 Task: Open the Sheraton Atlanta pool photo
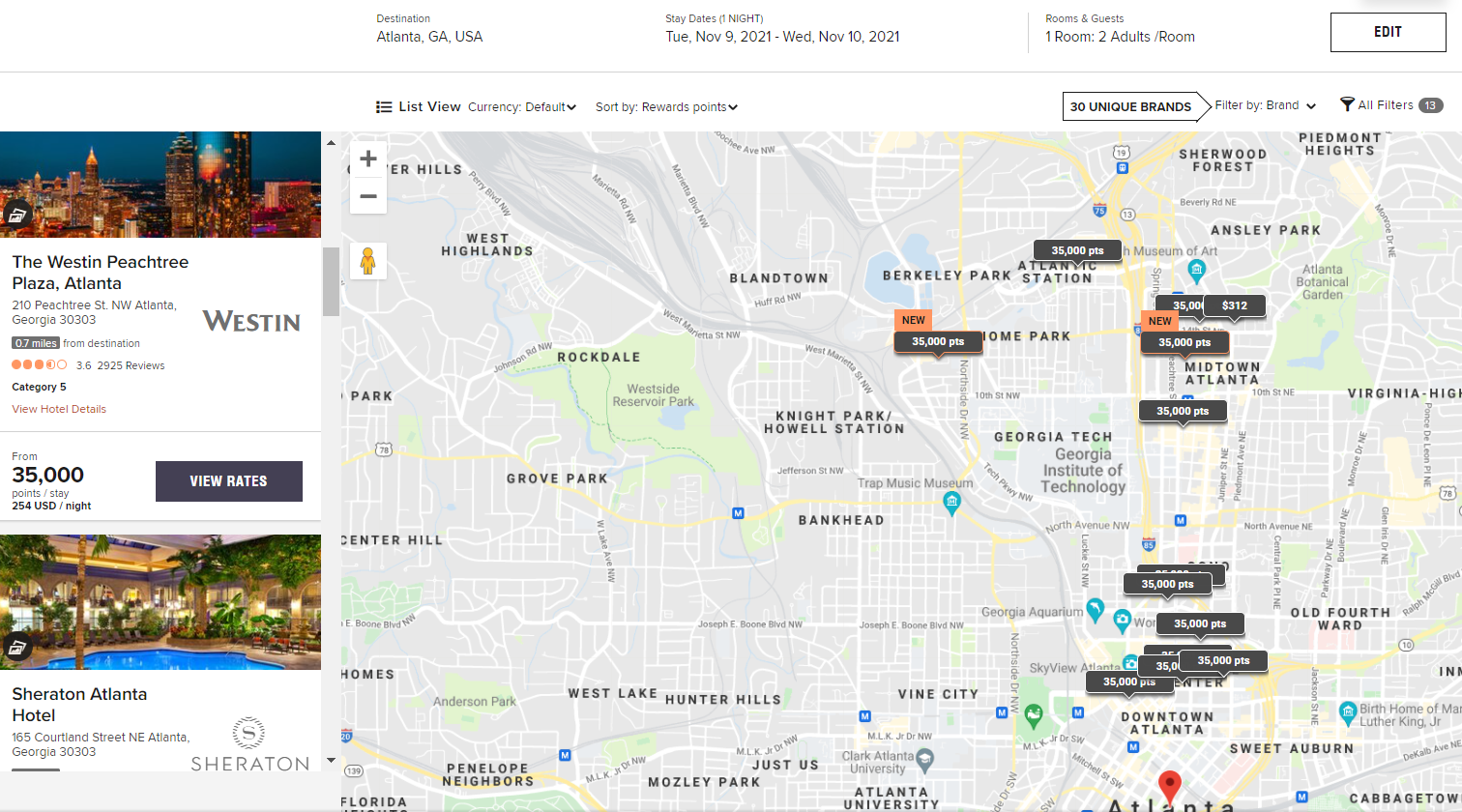[161, 602]
